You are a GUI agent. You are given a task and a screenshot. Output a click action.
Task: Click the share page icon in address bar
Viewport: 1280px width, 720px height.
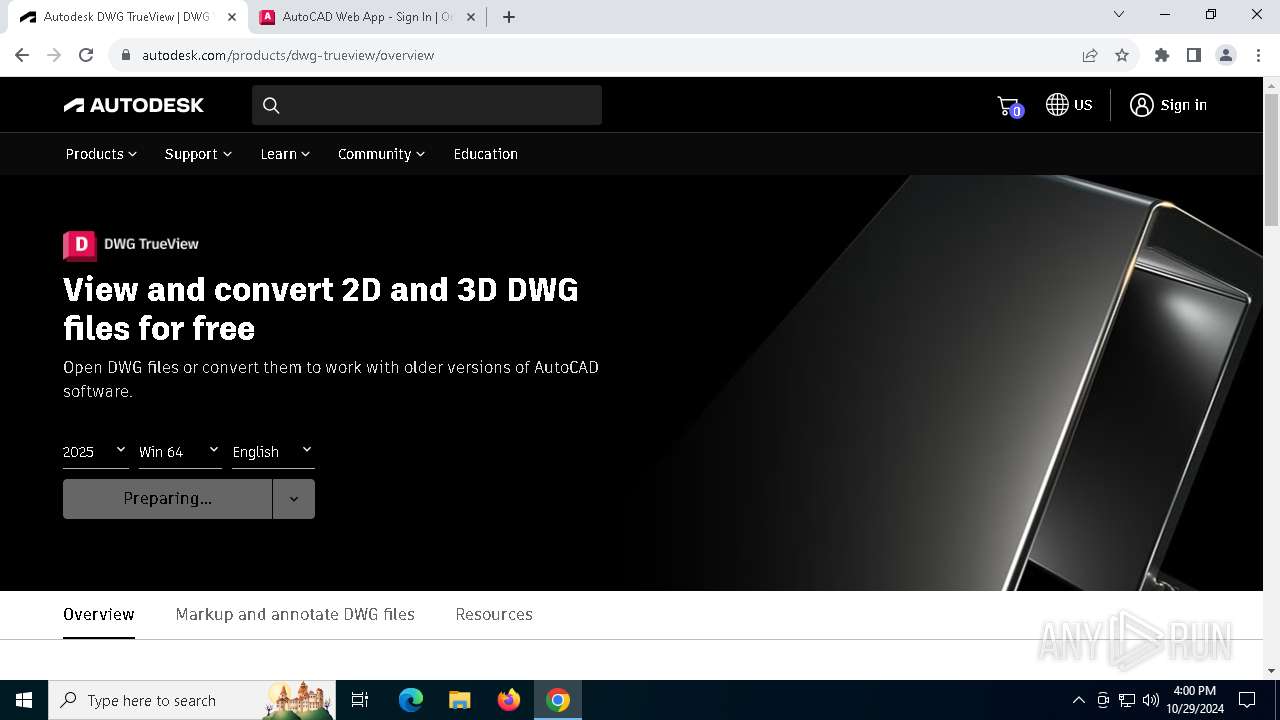coord(1090,55)
